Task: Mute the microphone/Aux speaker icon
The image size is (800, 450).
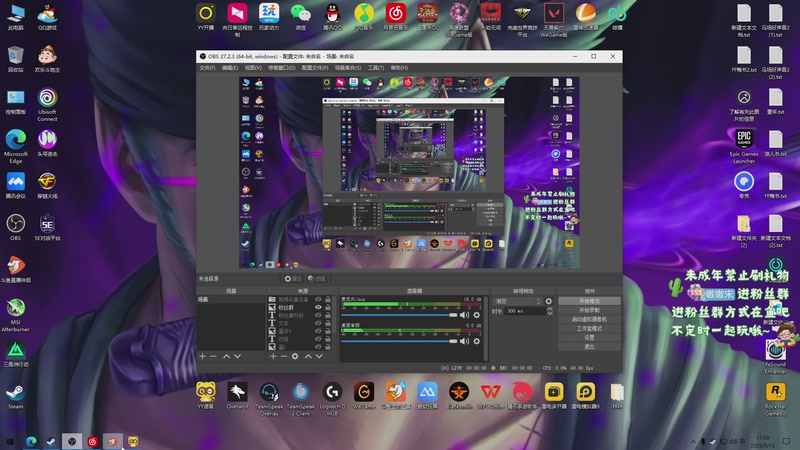Action: 464,315
